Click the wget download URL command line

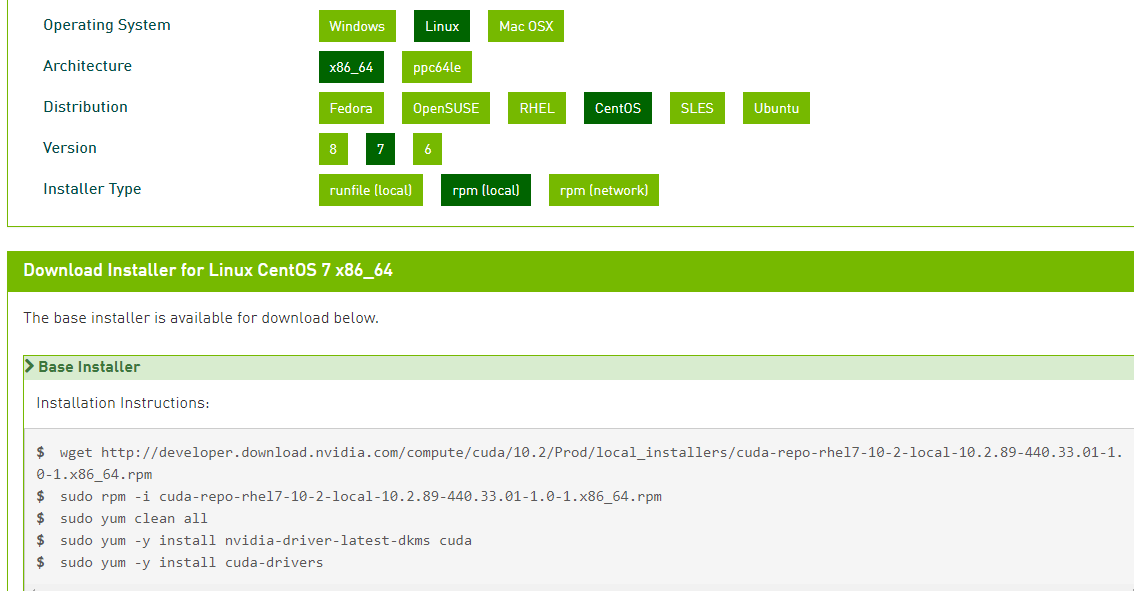(579, 463)
